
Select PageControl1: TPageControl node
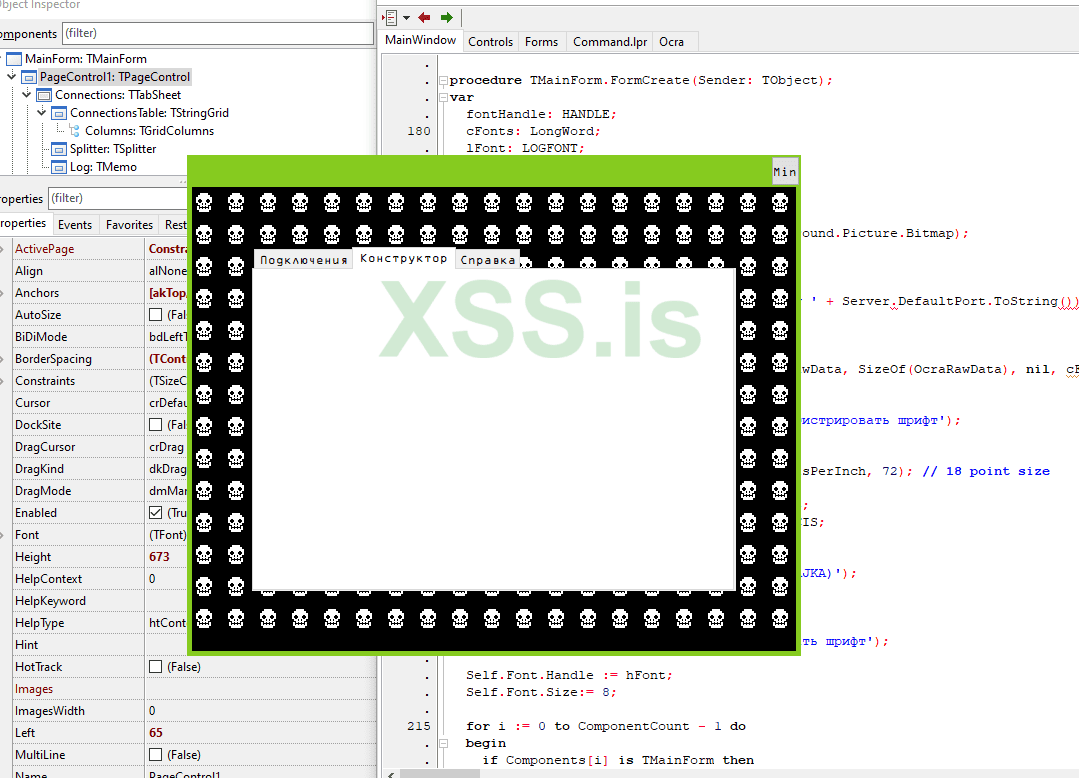point(114,76)
